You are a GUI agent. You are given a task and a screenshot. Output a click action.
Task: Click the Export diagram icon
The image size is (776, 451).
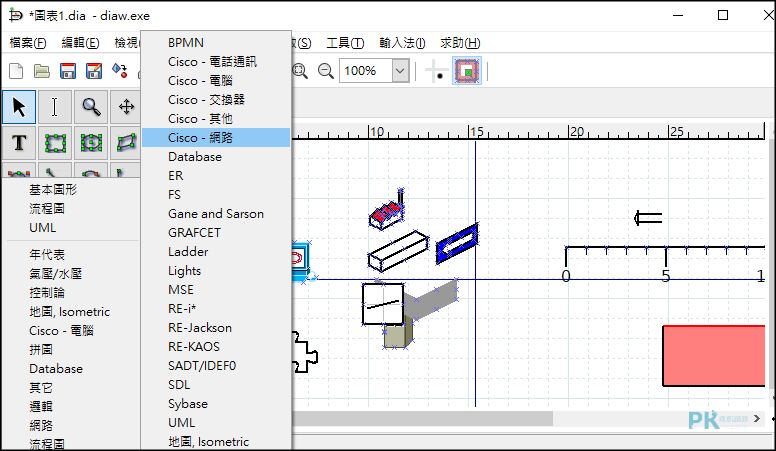pyautogui.click(x=119, y=71)
